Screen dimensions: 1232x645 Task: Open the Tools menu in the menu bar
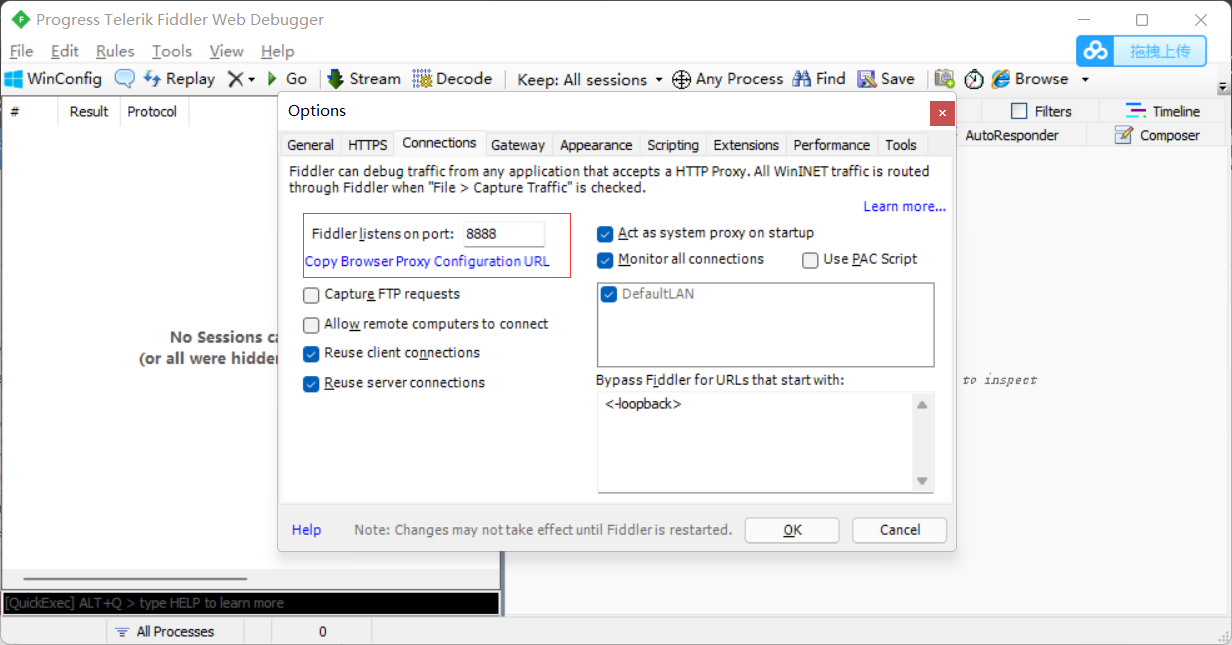pos(172,51)
